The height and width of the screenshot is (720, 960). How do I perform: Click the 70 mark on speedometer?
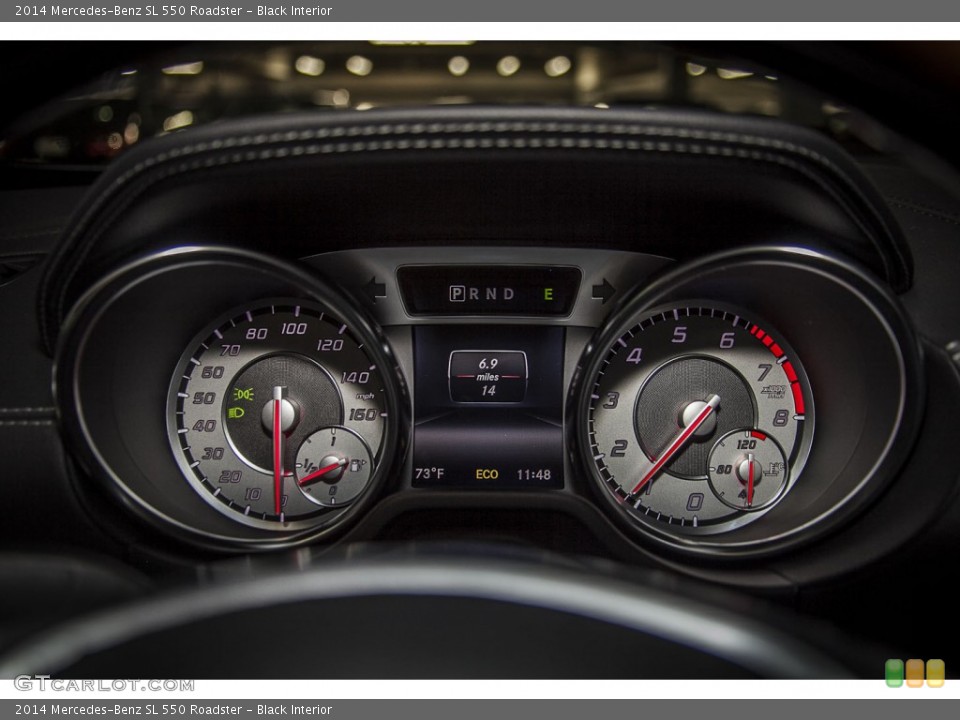[230, 350]
